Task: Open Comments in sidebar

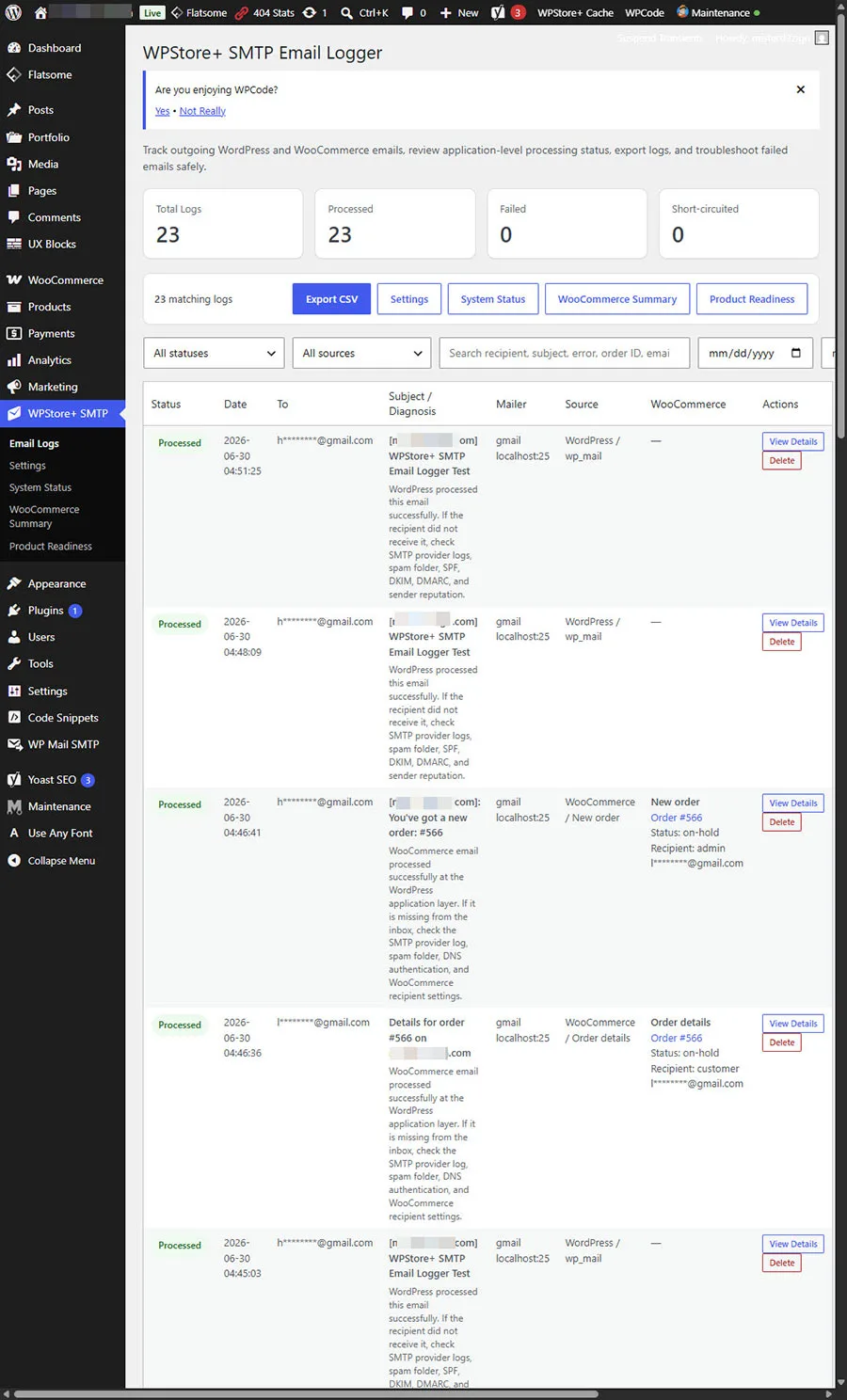Action: tap(54, 217)
